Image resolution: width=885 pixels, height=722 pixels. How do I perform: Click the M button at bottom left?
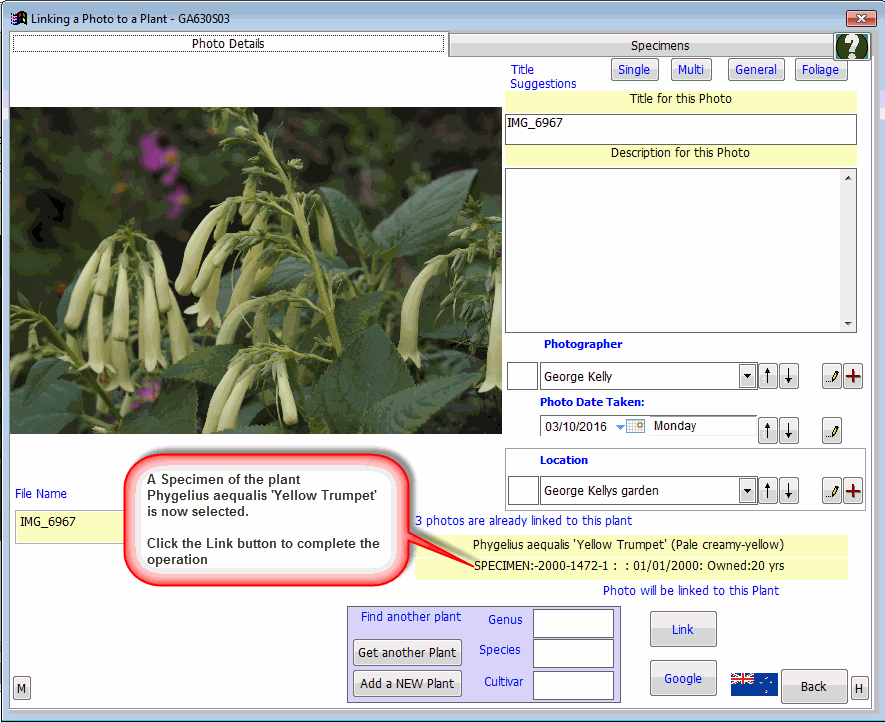[x=21, y=689]
